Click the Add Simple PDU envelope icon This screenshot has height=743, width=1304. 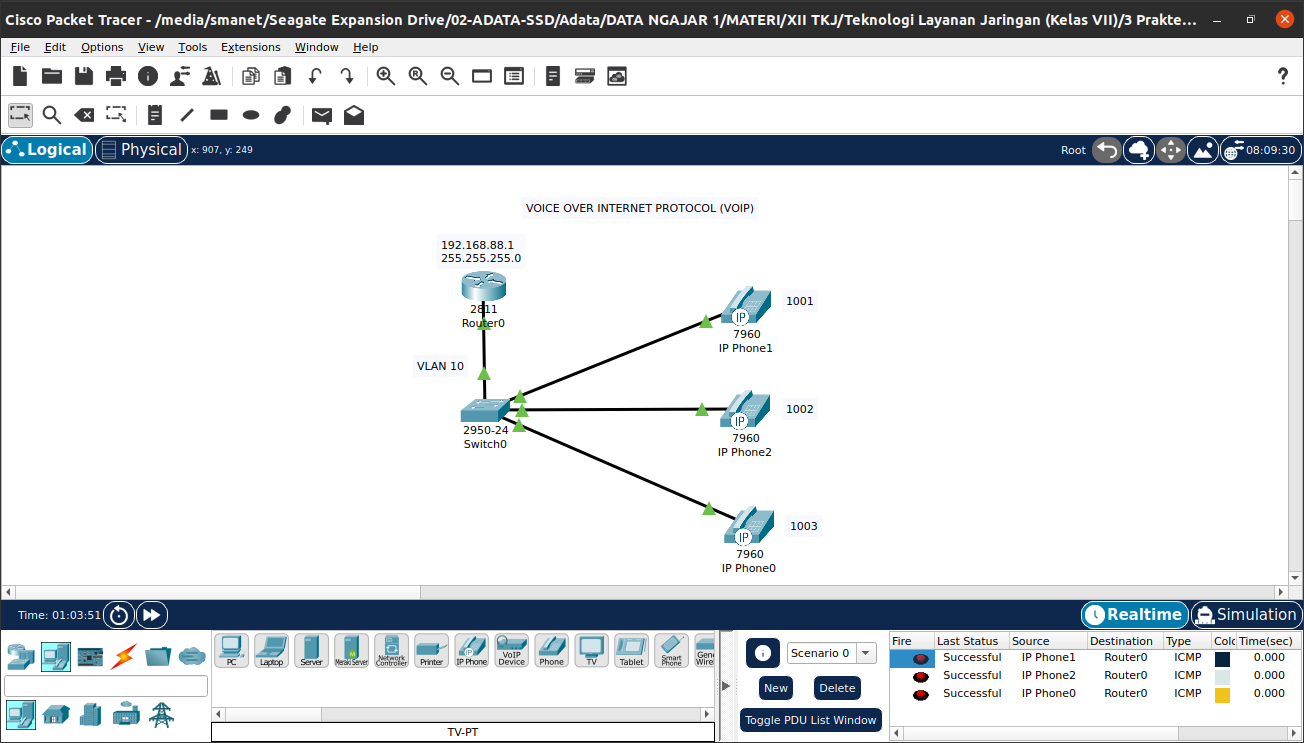click(x=321, y=115)
